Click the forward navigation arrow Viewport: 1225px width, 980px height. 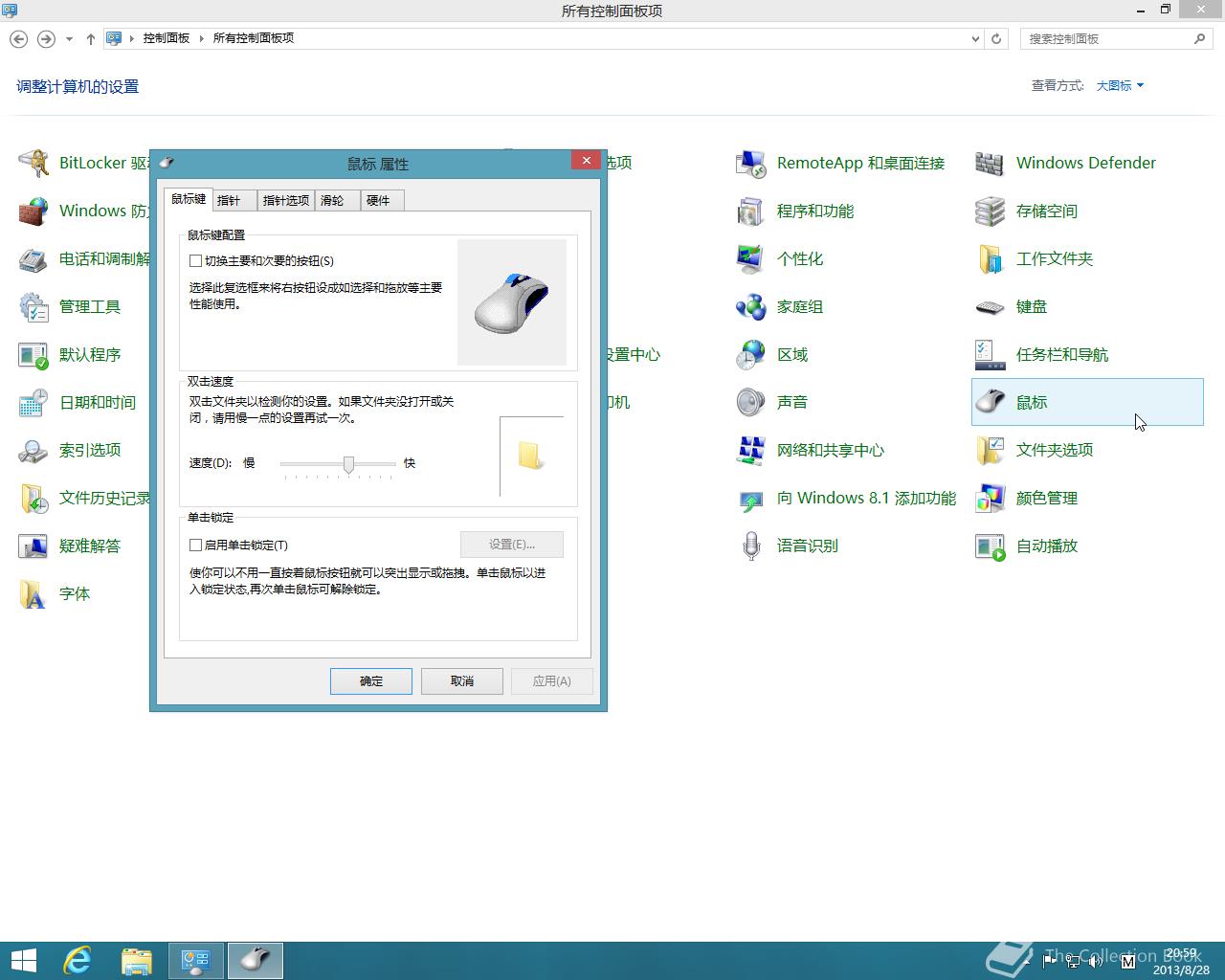(x=45, y=39)
